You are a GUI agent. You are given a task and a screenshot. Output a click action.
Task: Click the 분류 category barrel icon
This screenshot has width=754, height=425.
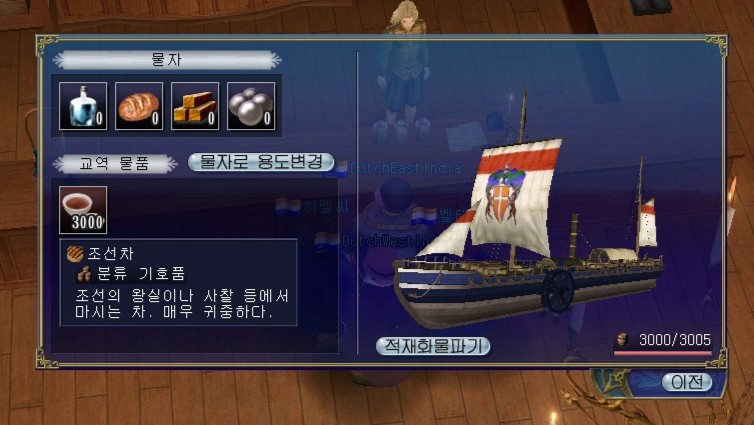85,274
